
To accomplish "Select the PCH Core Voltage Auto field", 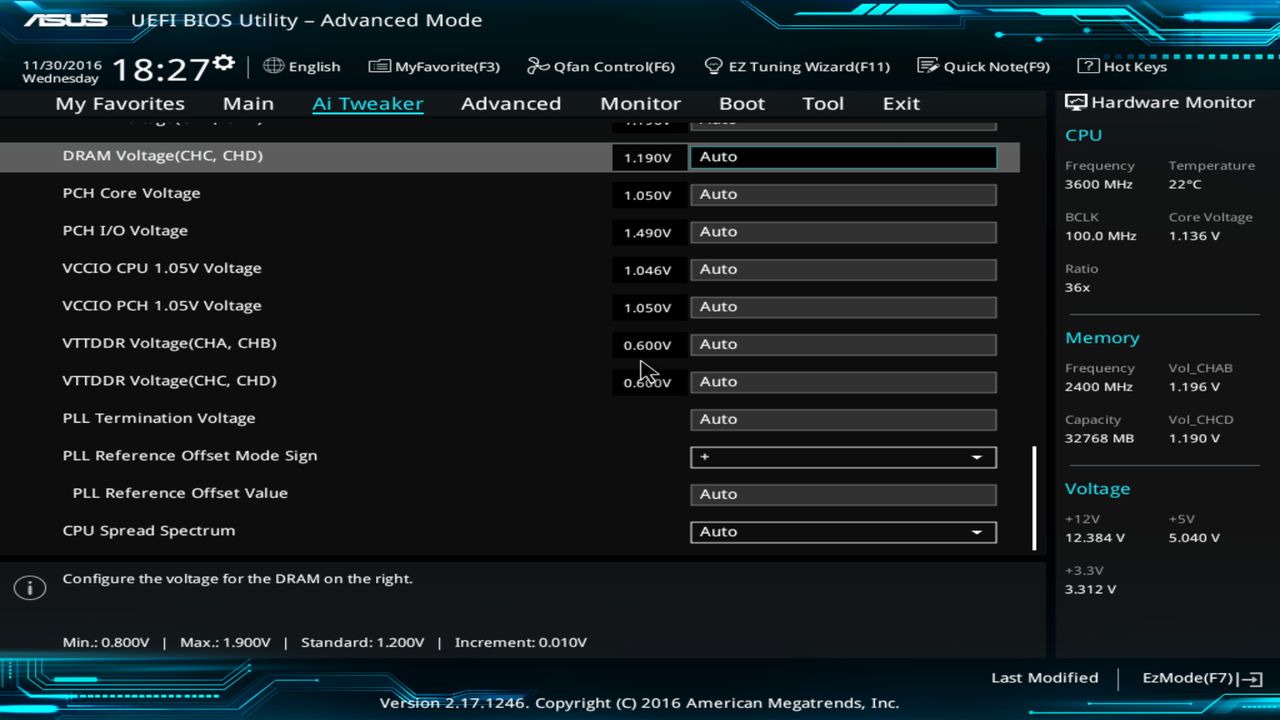I will coord(842,194).
